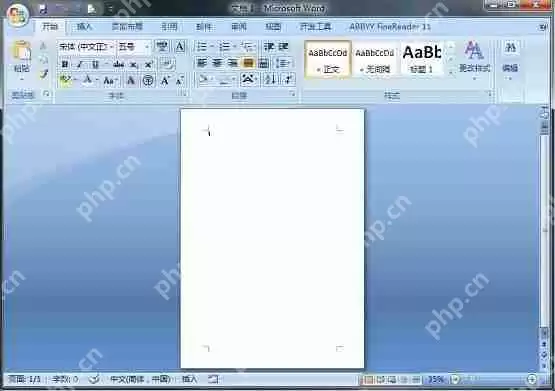
Task: Click the Clear Formatting eraser icon
Action: (167, 64)
